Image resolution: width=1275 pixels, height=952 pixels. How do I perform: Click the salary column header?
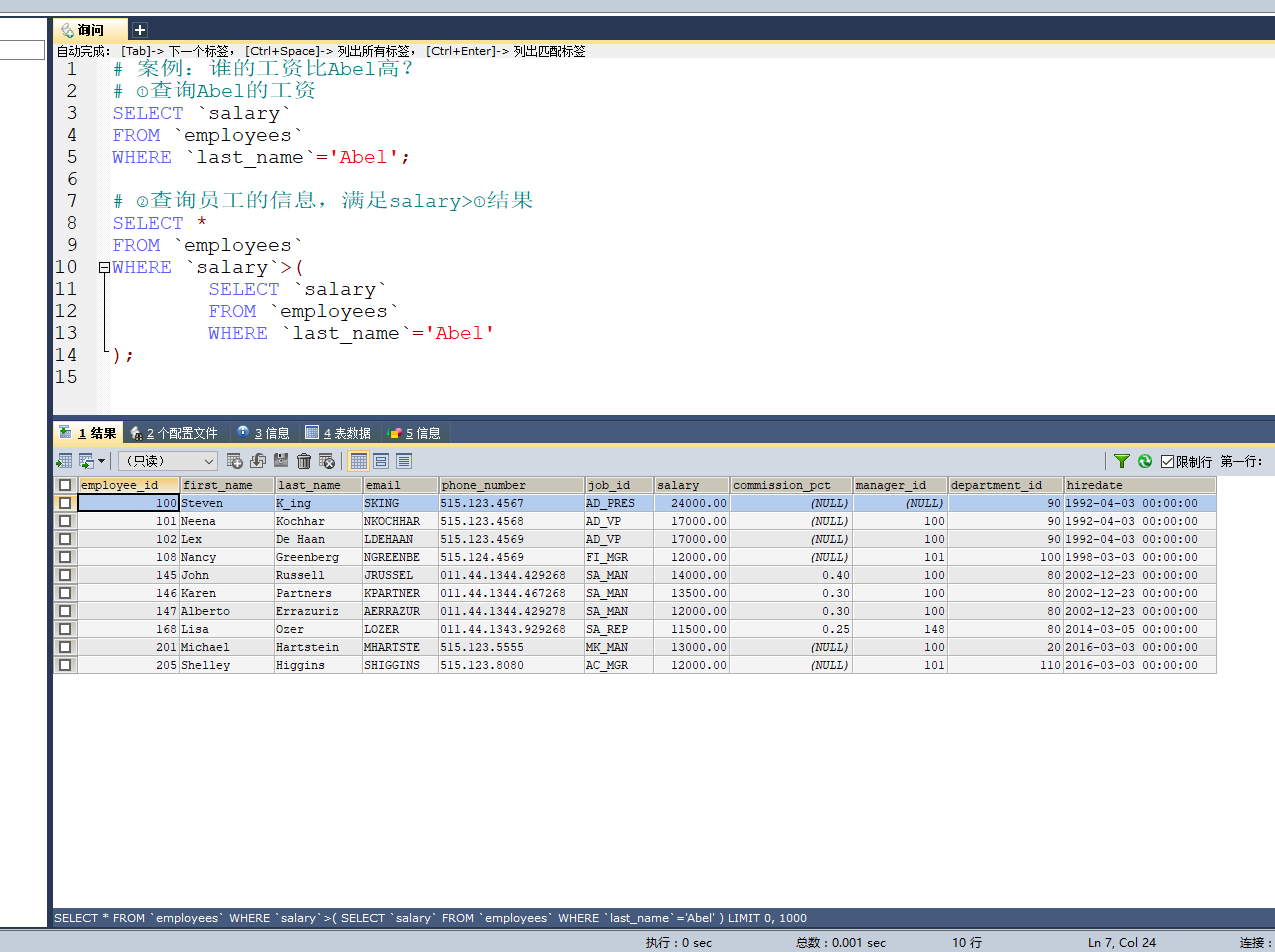click(691, 485)
